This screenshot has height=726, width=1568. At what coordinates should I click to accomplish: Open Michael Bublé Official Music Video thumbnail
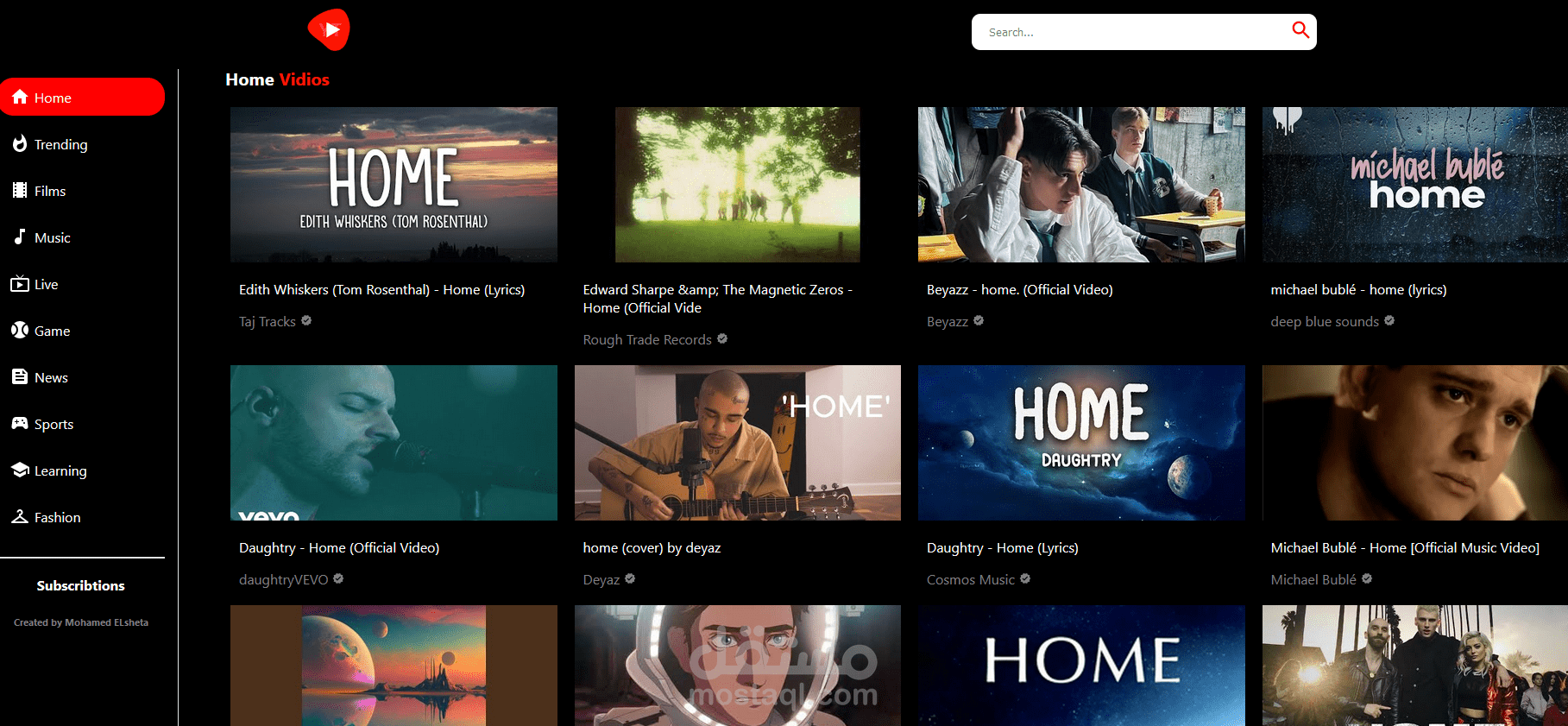pyautogui.click(x=1415, y=443)
